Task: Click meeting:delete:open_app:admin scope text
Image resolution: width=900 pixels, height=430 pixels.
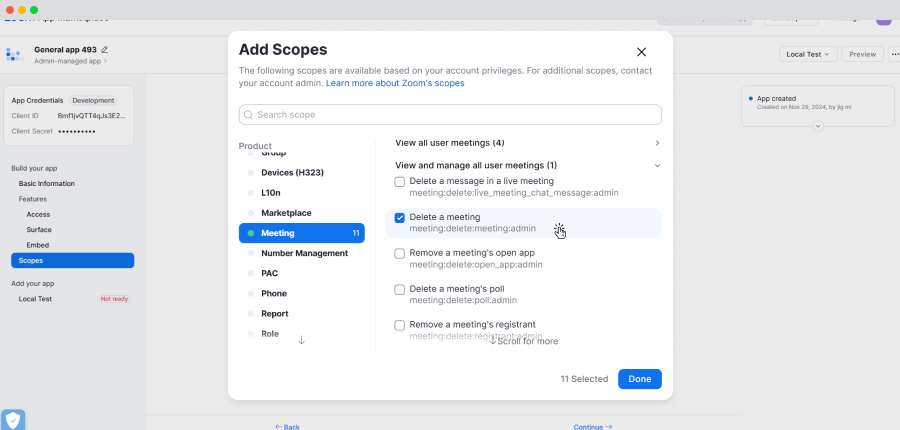Action: 476,265
